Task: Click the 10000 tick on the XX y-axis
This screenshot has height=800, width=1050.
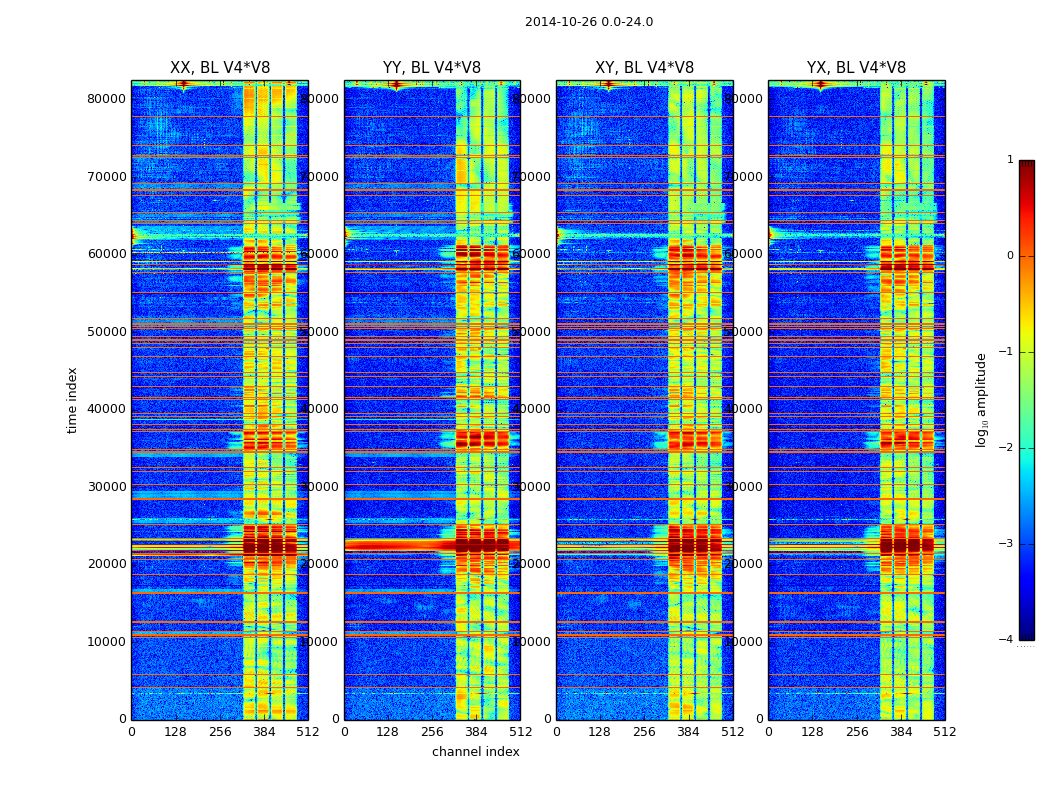Action: coord(107,641)
